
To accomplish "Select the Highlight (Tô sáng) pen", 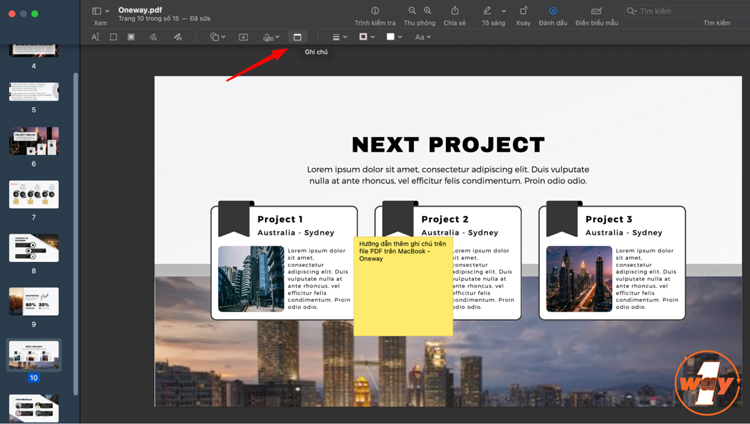I will (487, 11).
